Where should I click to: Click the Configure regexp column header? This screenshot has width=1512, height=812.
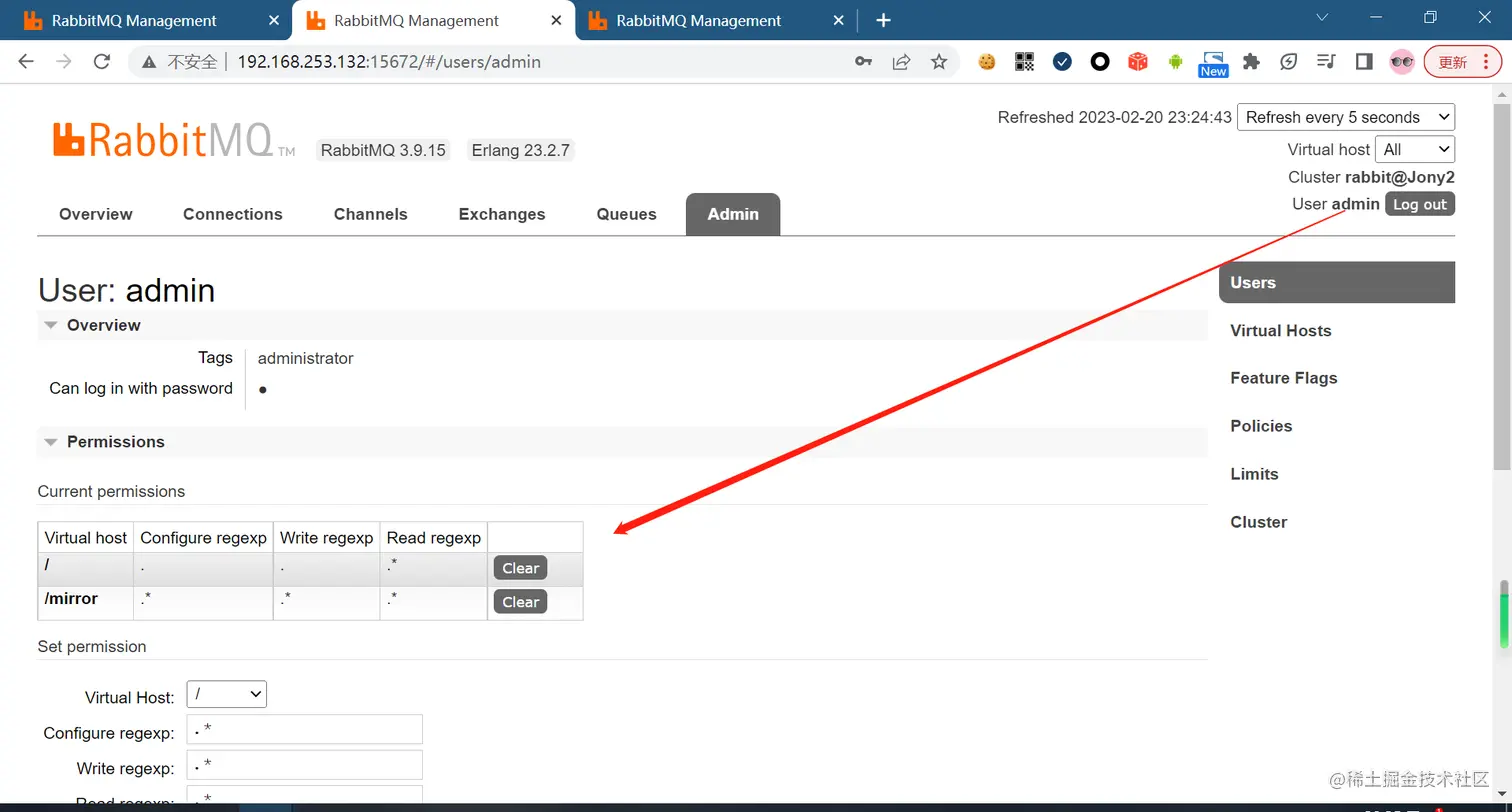coord(203,538)
